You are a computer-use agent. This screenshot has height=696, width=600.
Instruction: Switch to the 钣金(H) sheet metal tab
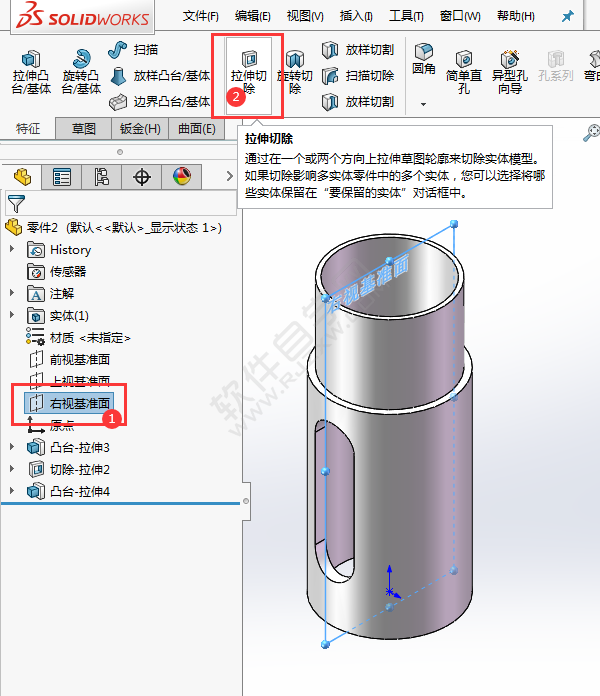point(140,129)
